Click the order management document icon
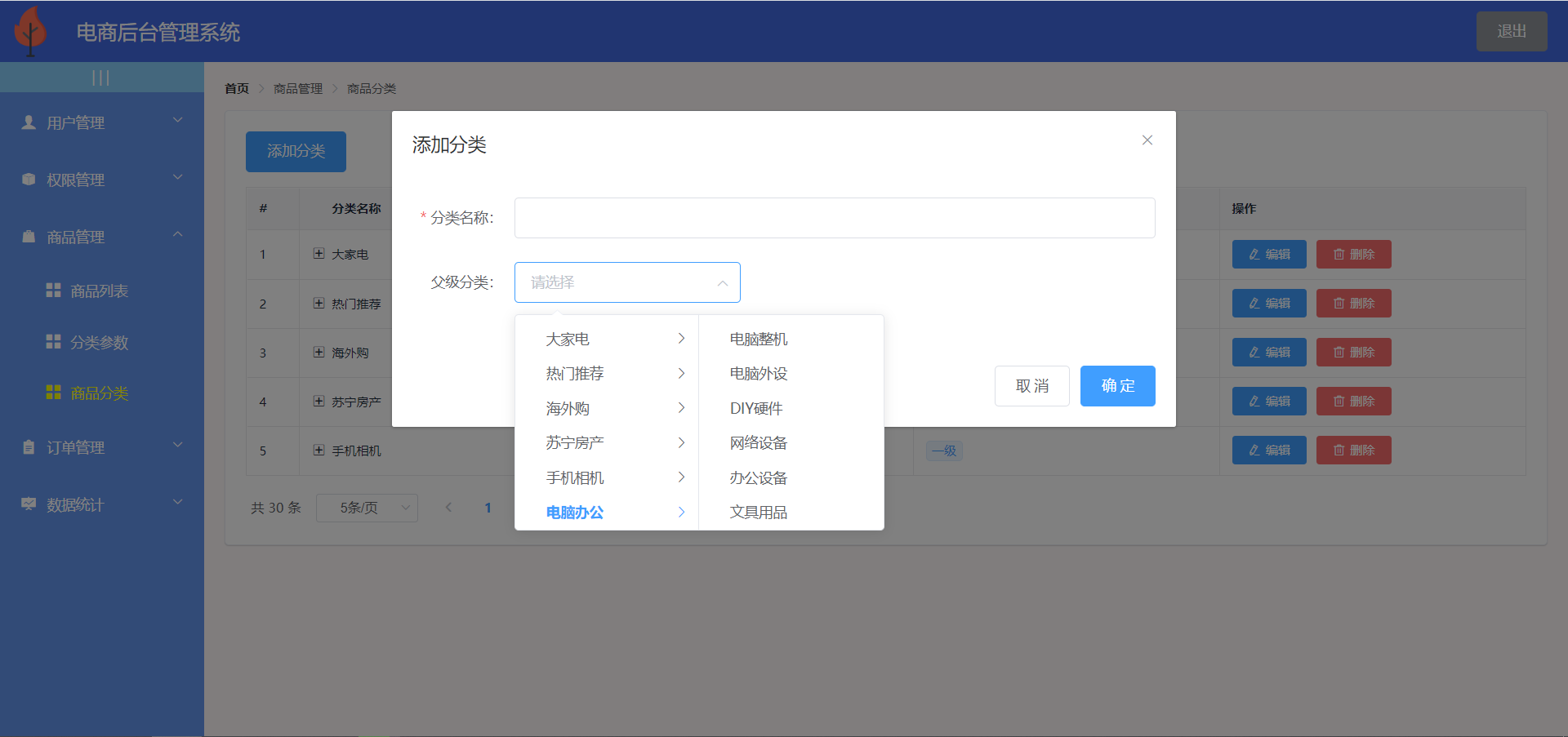 pos(27,447)
